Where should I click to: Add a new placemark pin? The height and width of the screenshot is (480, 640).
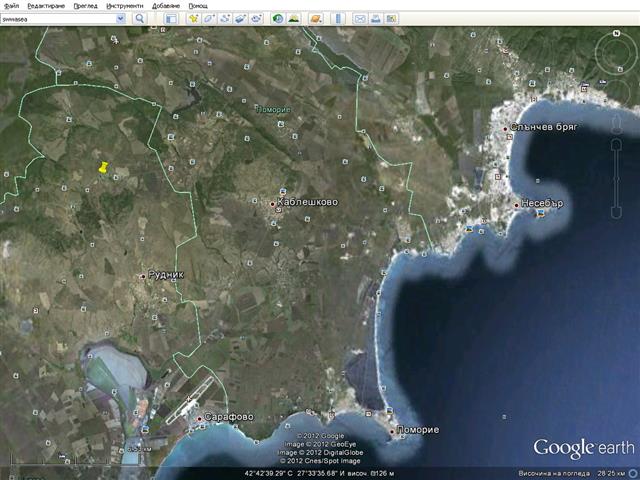tap(193, 18)
